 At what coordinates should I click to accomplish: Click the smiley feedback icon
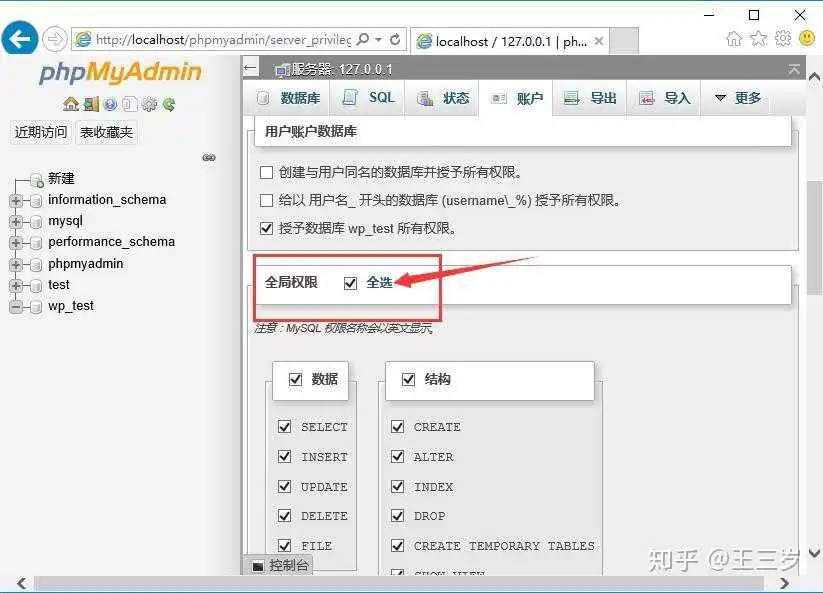click(x=807, y=38)
